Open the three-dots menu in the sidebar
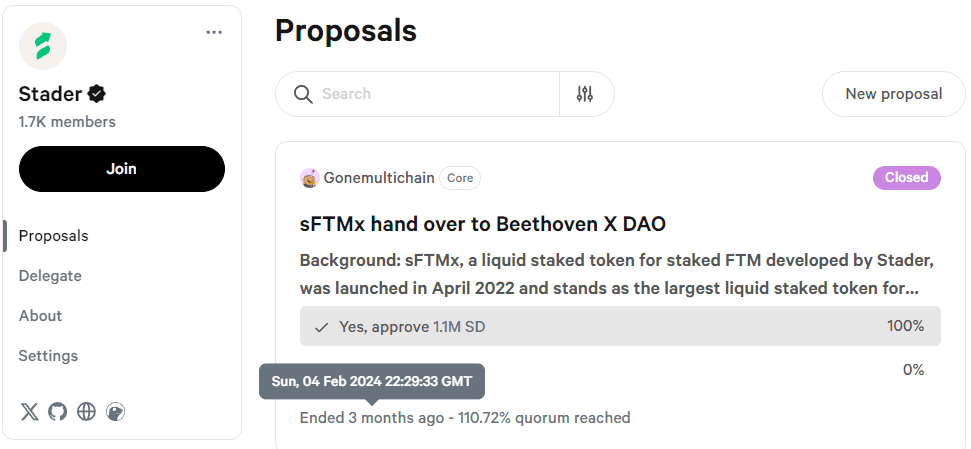Viewport: 971px width, 449px height. coord(214,32)
